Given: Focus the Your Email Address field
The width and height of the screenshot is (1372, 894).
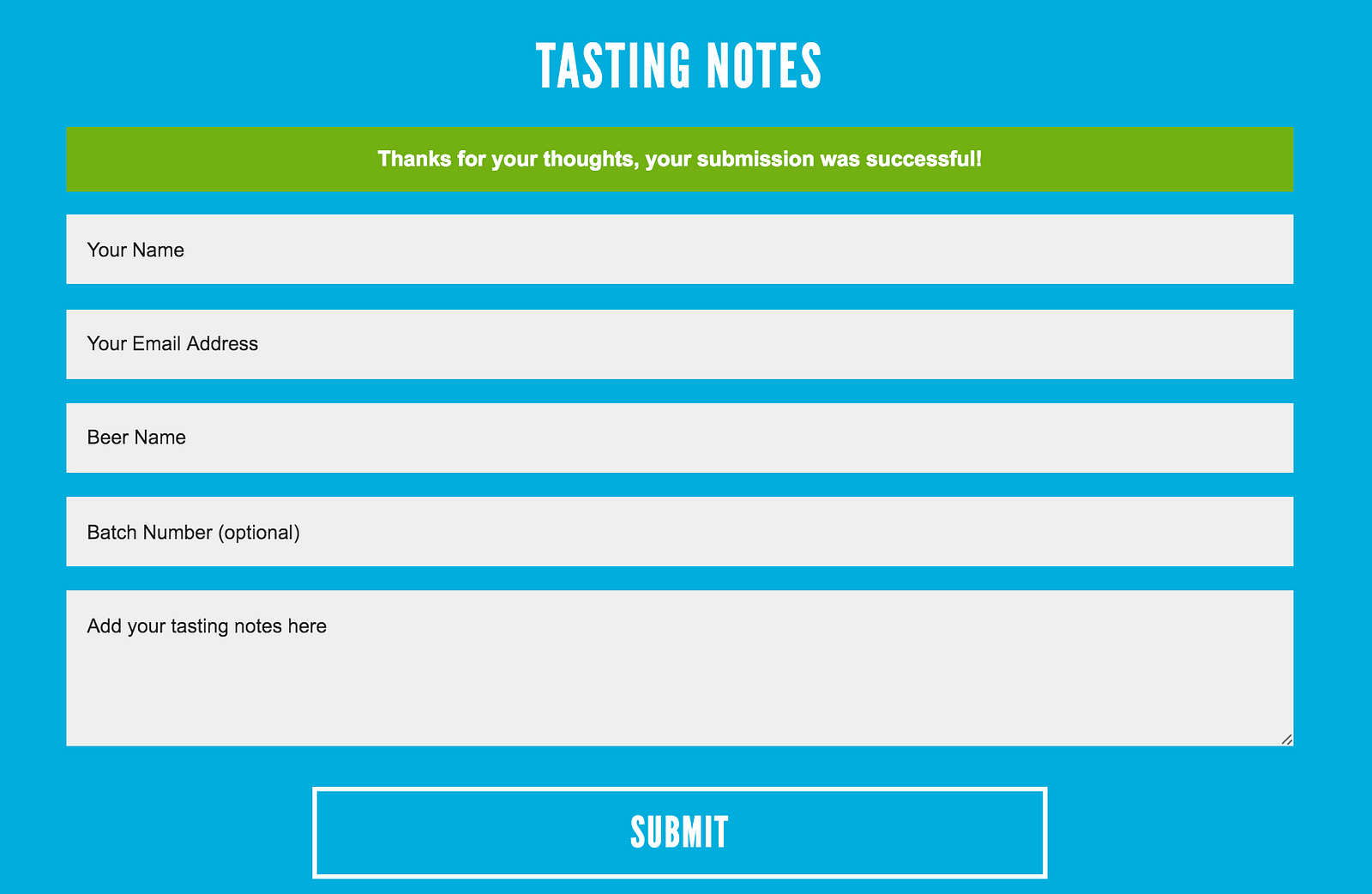Looking at the screenshot, I should pyautogui.click(x=679, y=344).
